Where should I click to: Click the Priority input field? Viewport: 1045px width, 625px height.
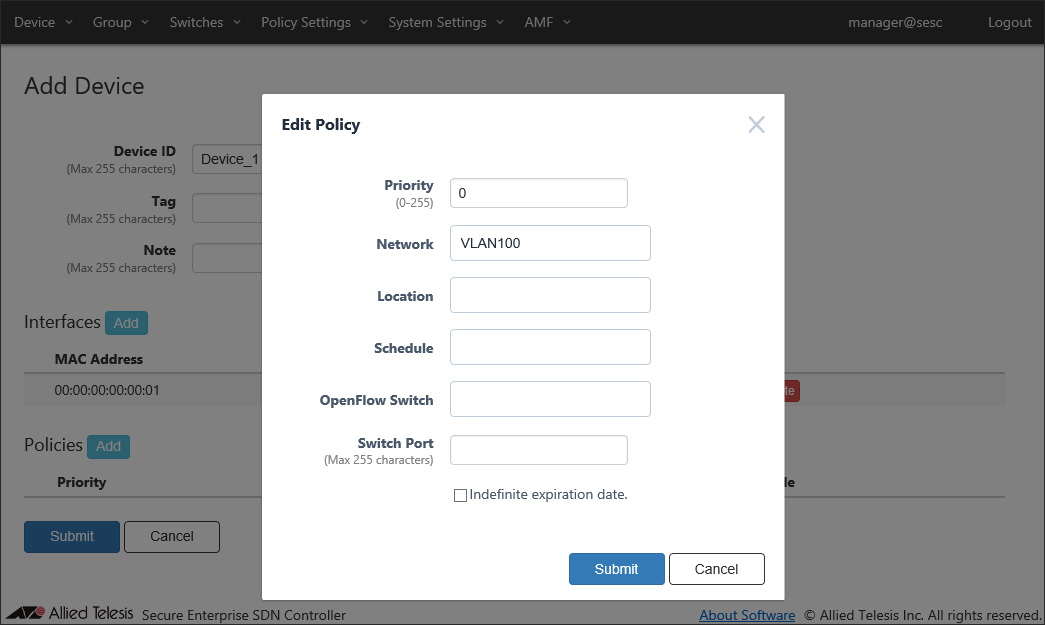[x=538, y=193]
